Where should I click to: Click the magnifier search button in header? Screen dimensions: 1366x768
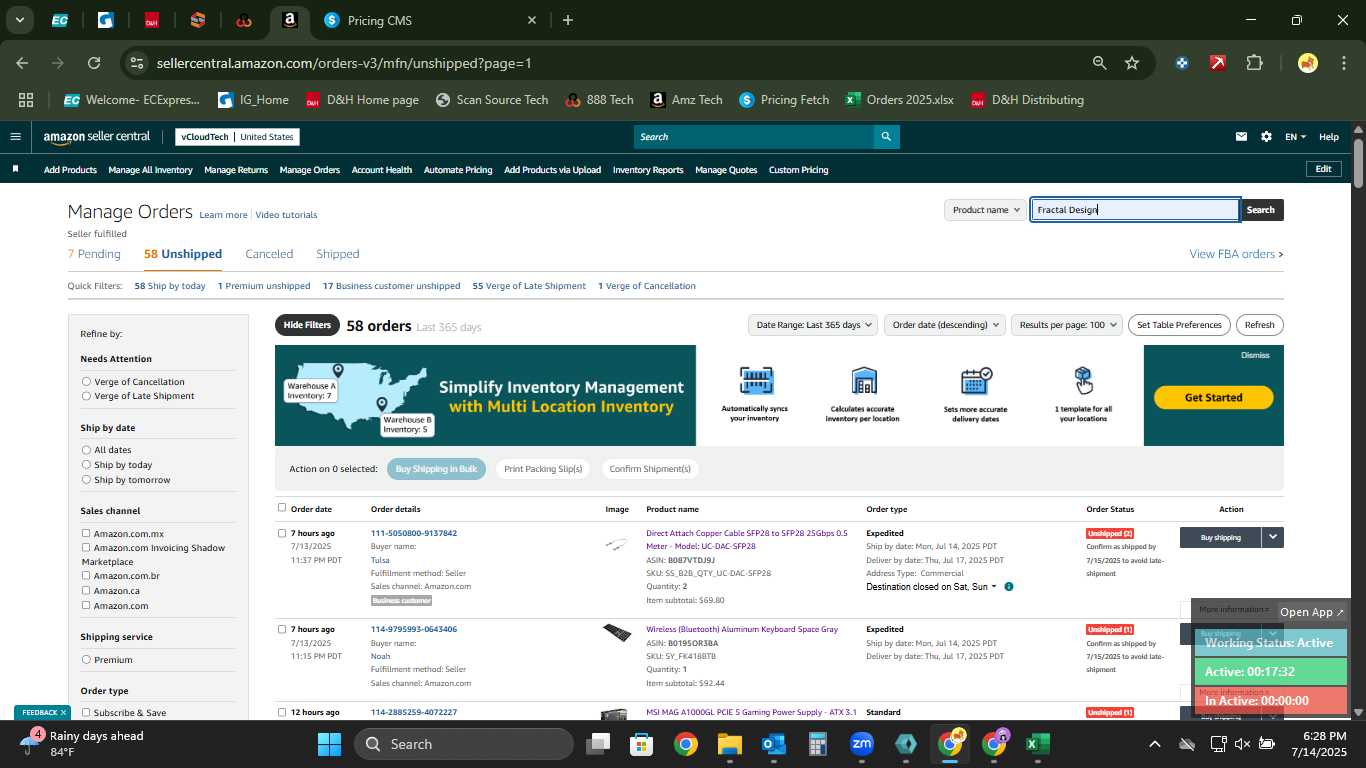pos(886,137)
